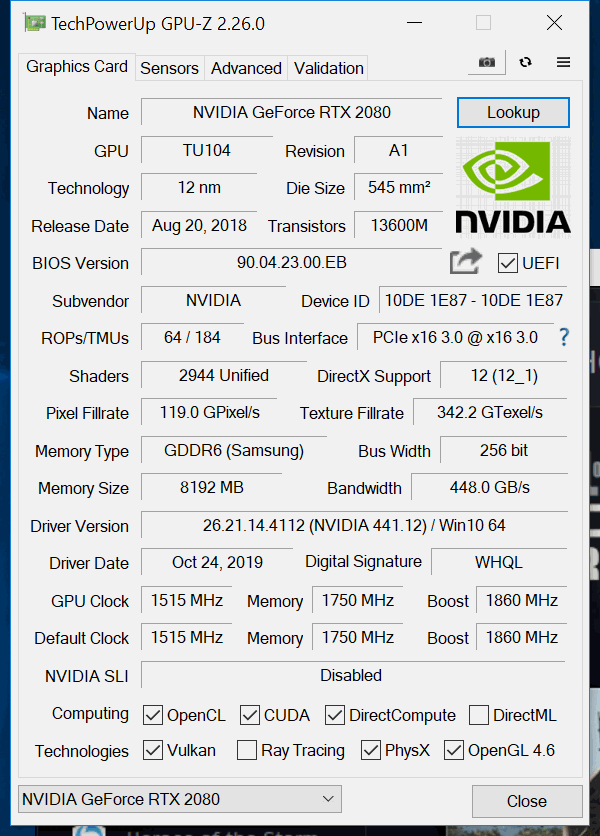
Task: Minimize the GPU-Z window
Action: 414,23
